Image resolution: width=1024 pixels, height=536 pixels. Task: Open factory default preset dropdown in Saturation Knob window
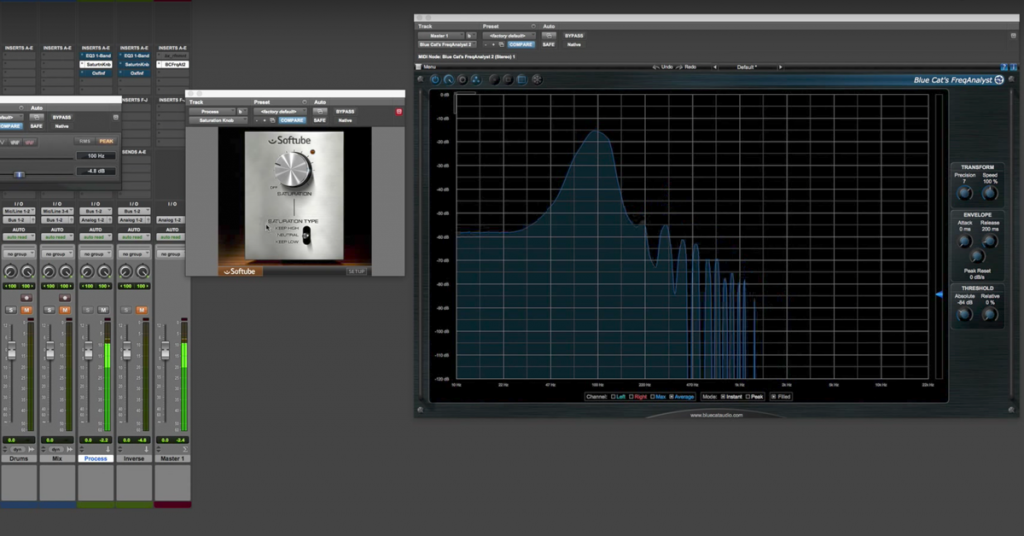[280, 112]
